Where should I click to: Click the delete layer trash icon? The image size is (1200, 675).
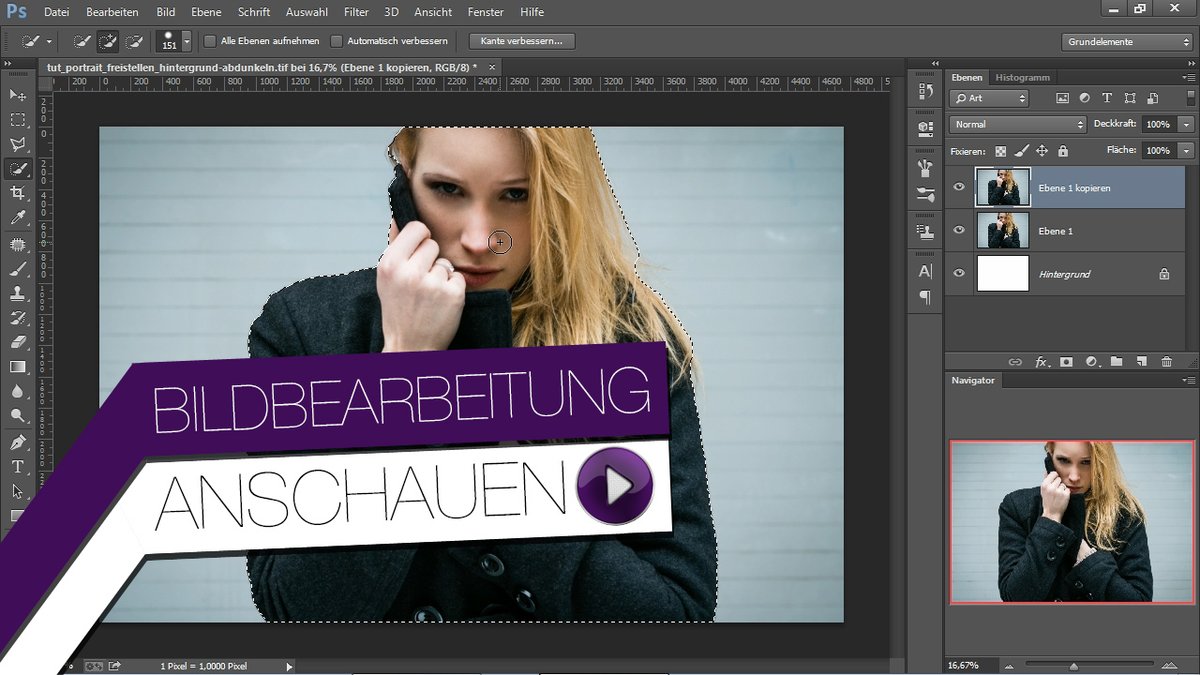click(x=1166, y=361)
